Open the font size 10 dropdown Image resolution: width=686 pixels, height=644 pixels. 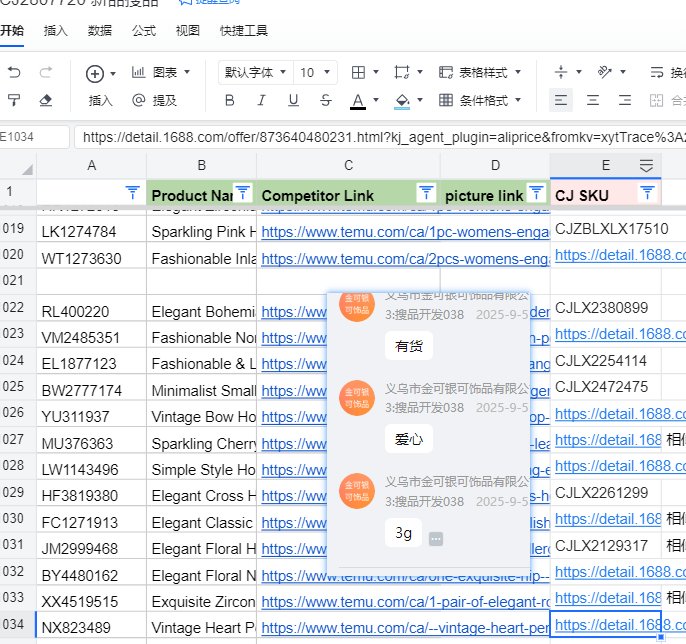[x=317, y=72]
